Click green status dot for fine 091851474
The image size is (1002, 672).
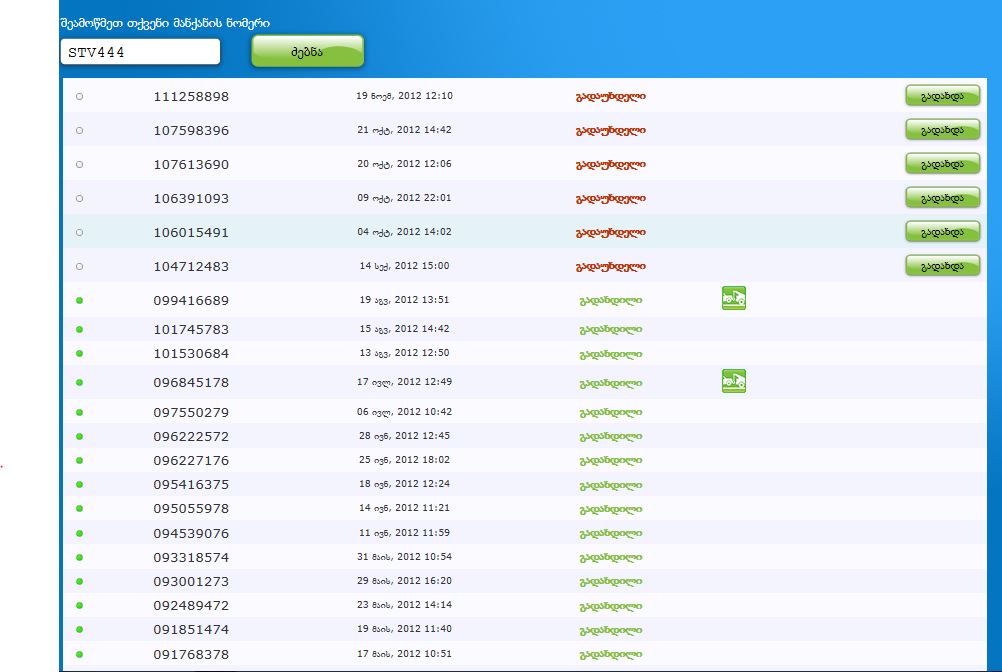pyautogui.click(x=79, y=629)
